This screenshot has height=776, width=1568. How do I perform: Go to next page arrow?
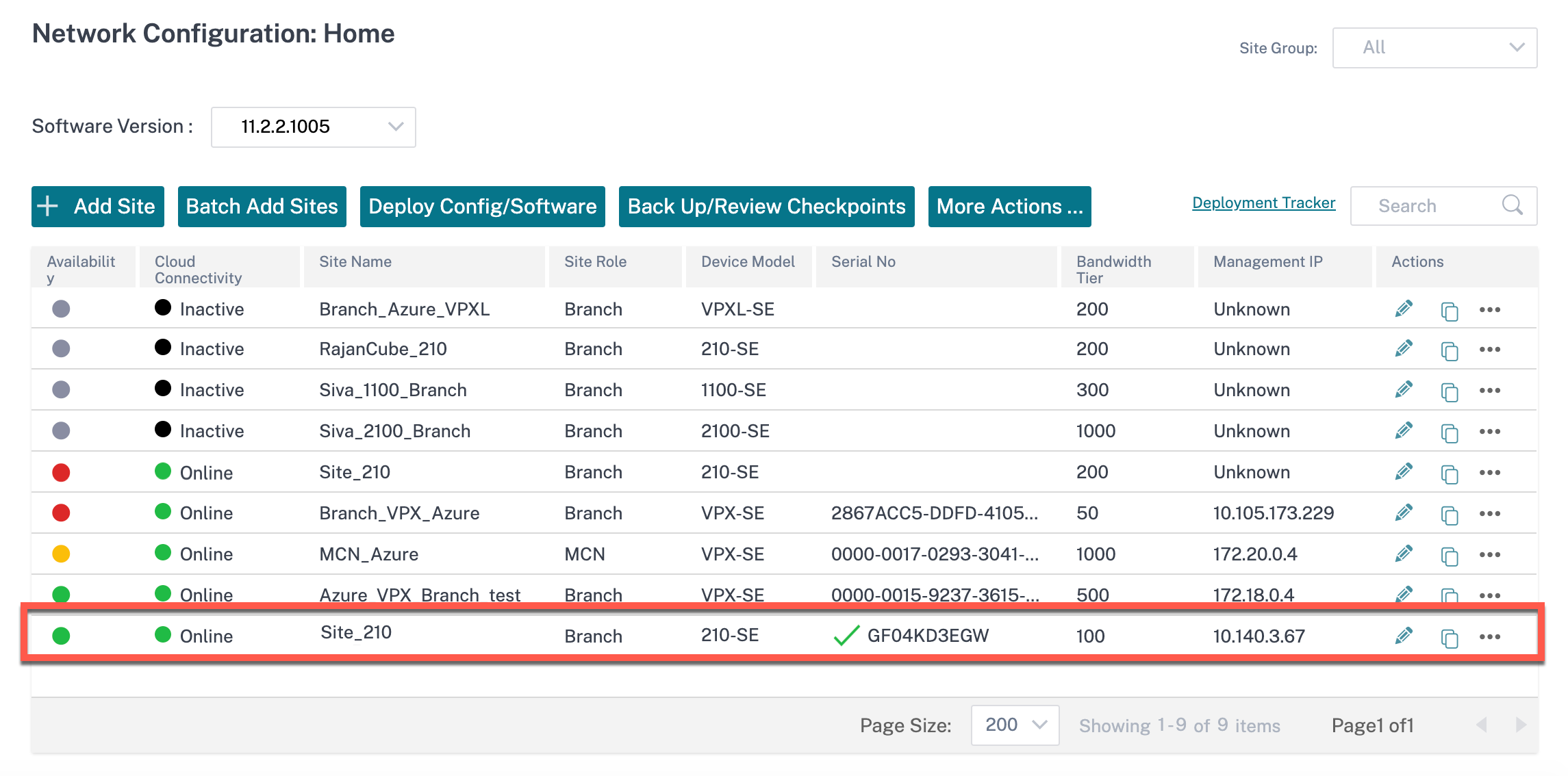(1521, 725)
